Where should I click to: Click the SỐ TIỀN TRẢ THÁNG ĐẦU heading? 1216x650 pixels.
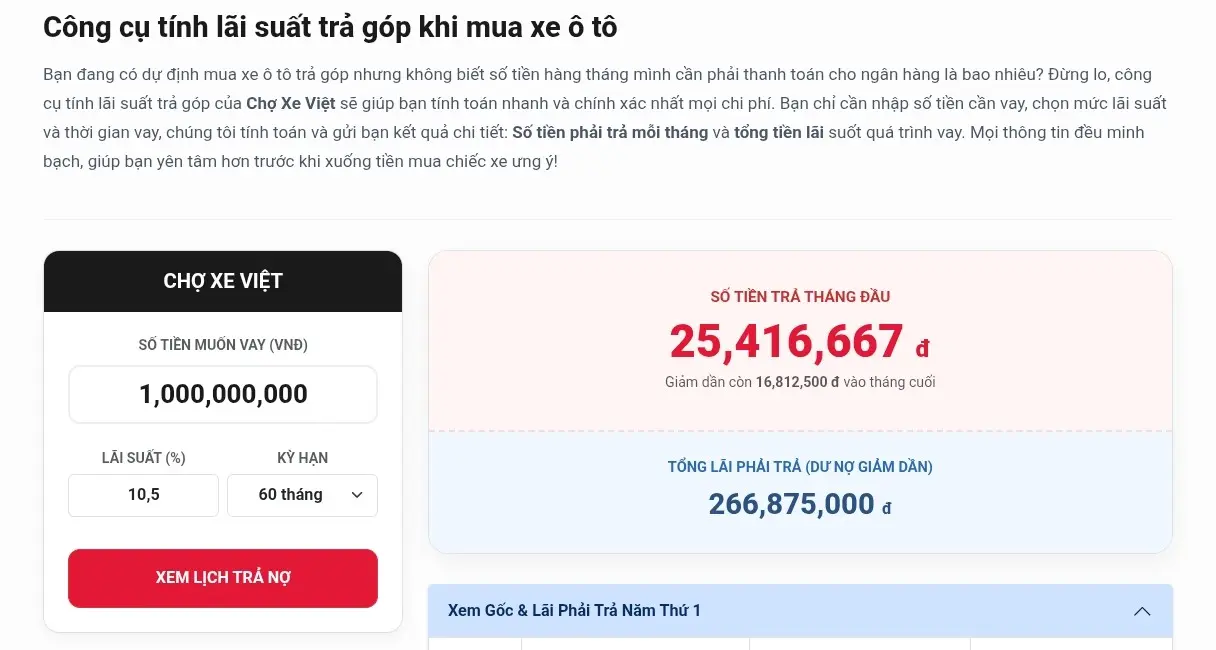click(799, 297)
